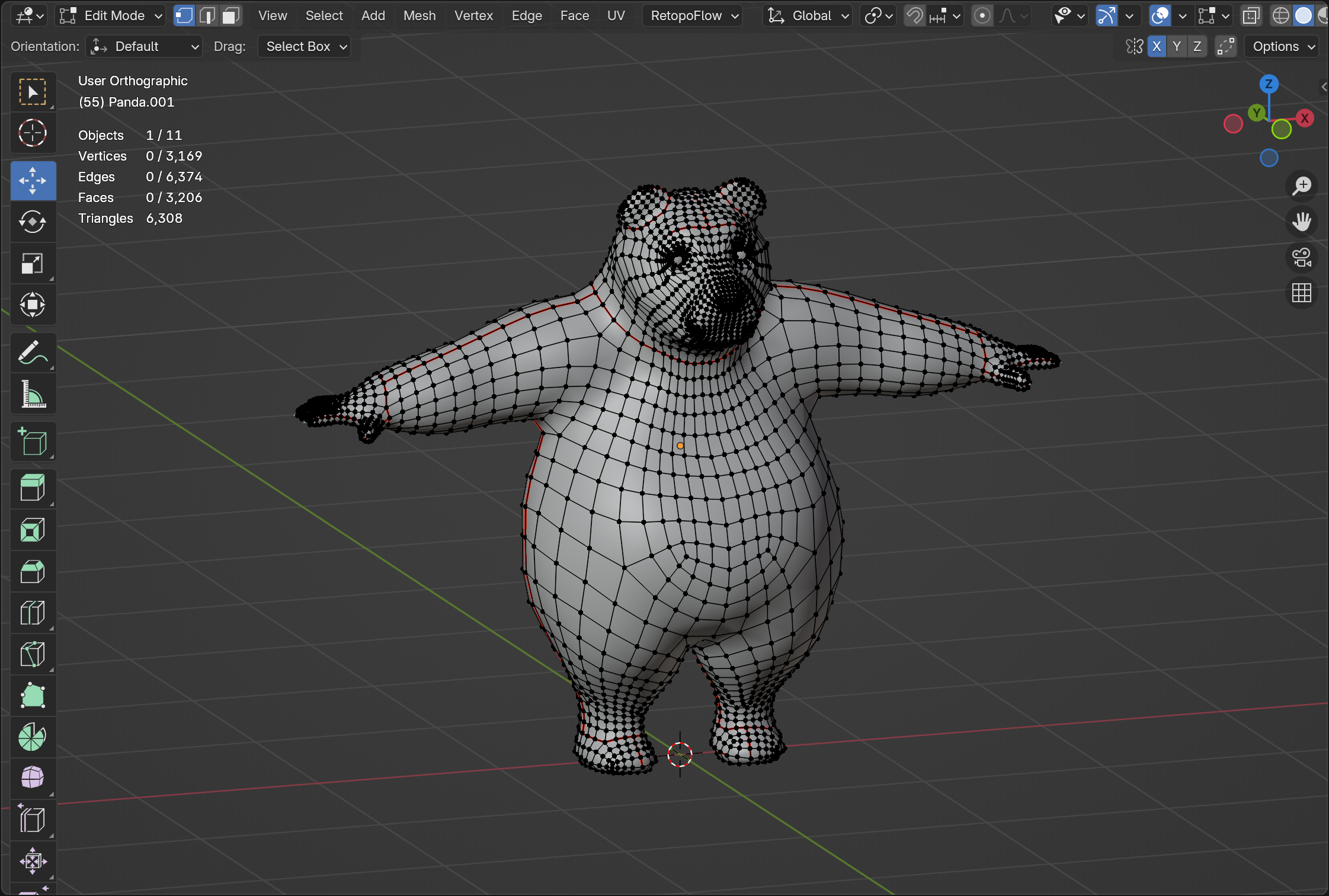Choose the Cursor tool

[33, 133]
